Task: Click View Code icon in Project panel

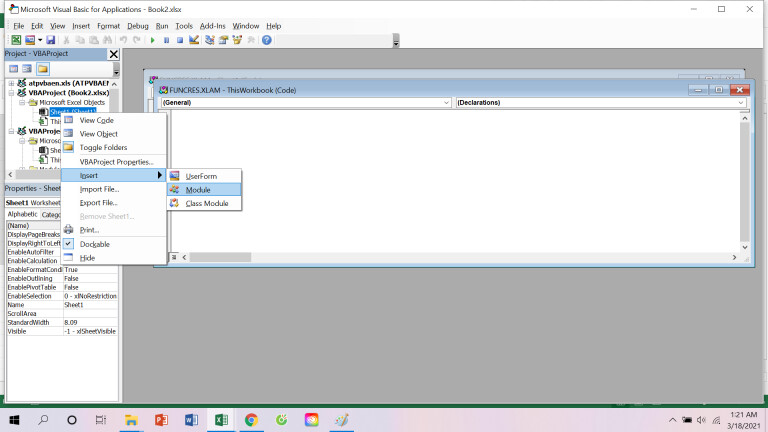Action: pos(14,69)
